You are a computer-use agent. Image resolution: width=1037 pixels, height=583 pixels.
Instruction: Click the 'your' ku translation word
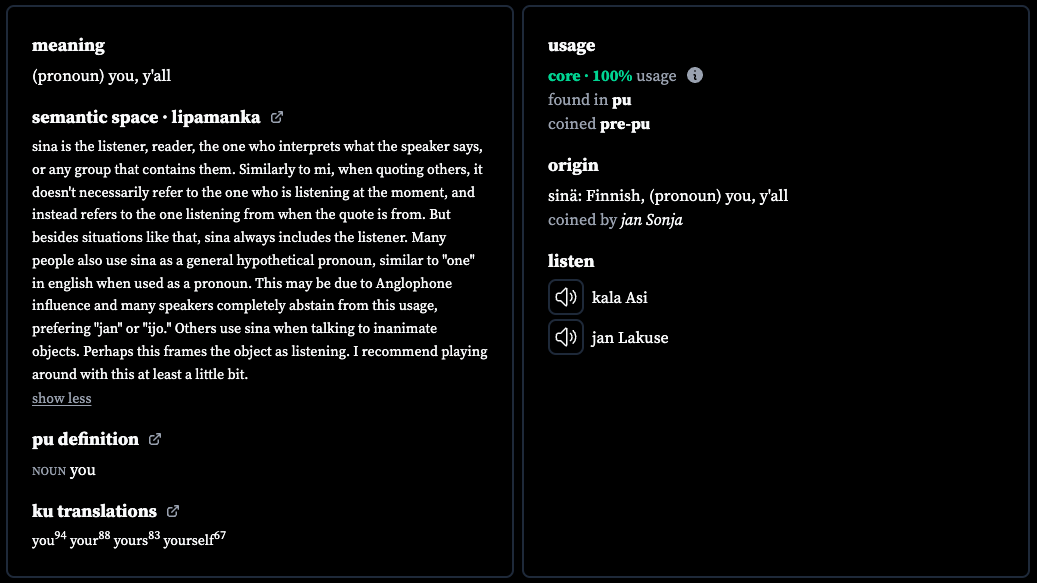coord(83,540)
